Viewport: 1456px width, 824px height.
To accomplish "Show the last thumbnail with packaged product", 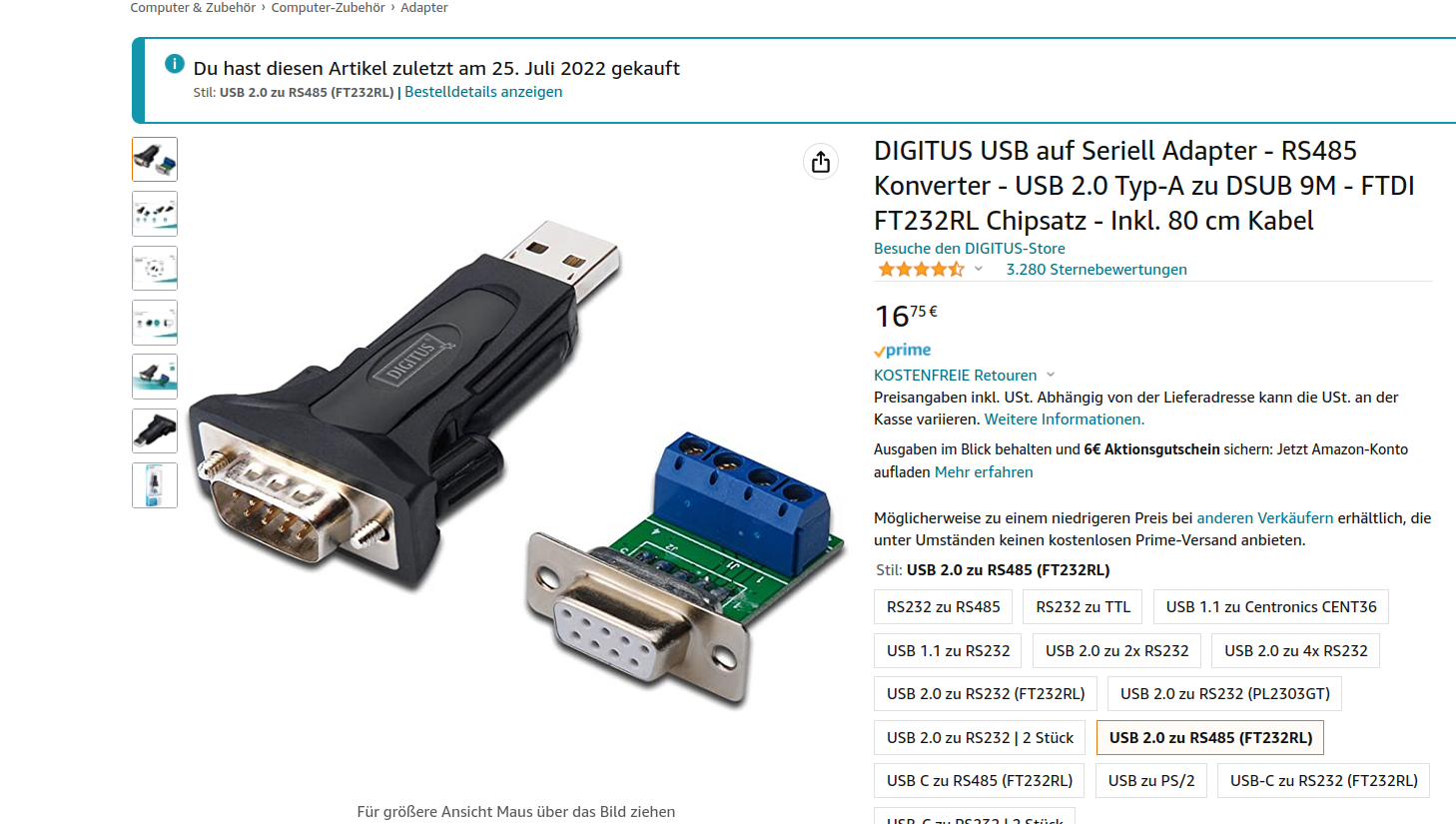I will click(155, 485).
